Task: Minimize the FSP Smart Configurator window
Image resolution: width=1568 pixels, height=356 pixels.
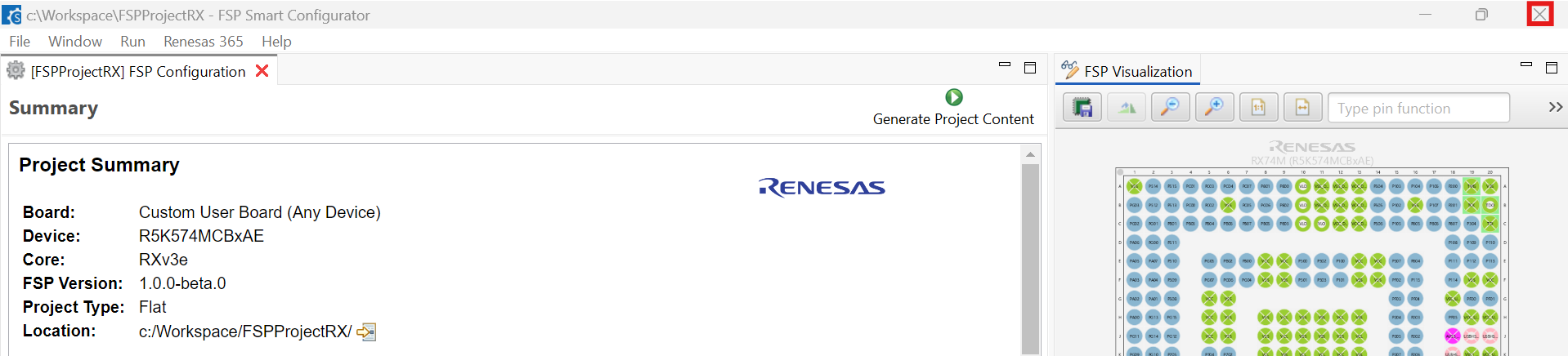Action: pos(1425,15)
